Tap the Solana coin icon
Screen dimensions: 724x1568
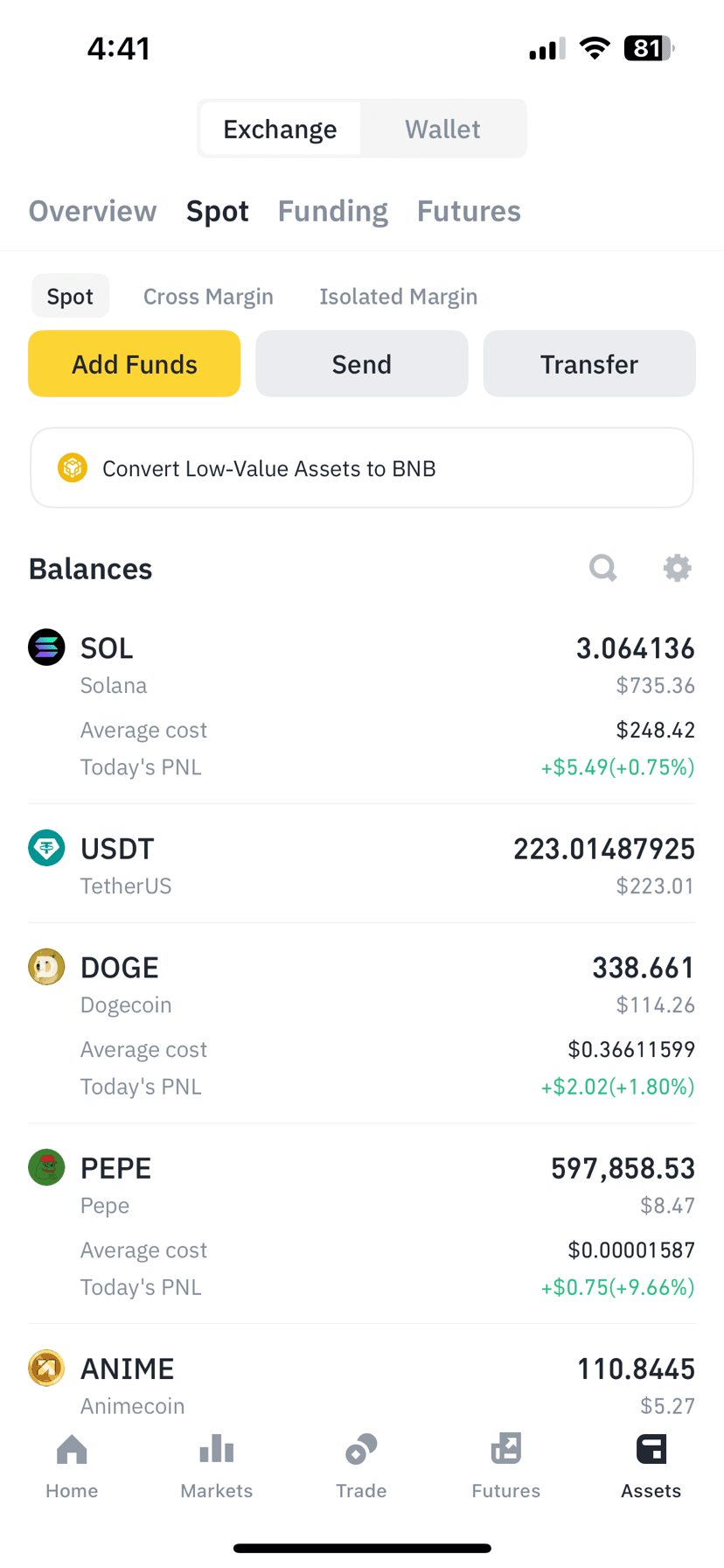(x=46, y=647)
